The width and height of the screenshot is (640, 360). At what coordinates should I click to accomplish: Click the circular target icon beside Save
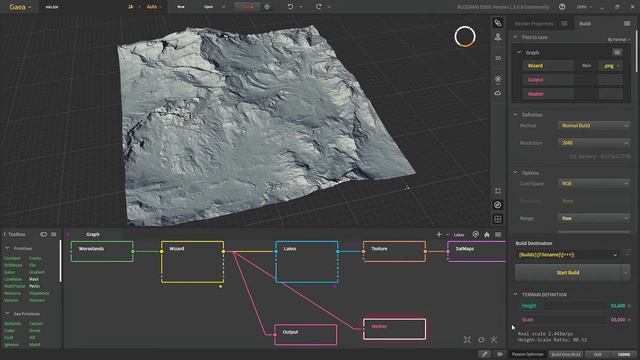267,7
